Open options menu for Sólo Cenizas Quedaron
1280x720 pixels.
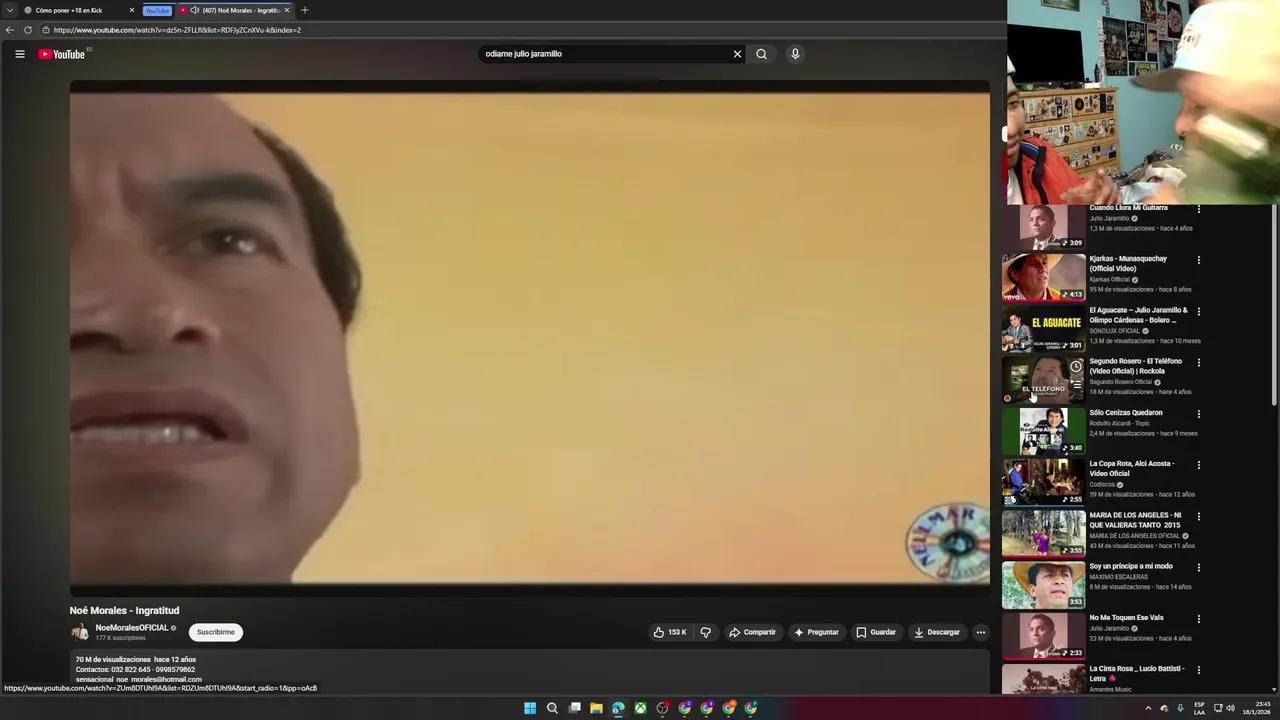click(x=1198, y=414)
